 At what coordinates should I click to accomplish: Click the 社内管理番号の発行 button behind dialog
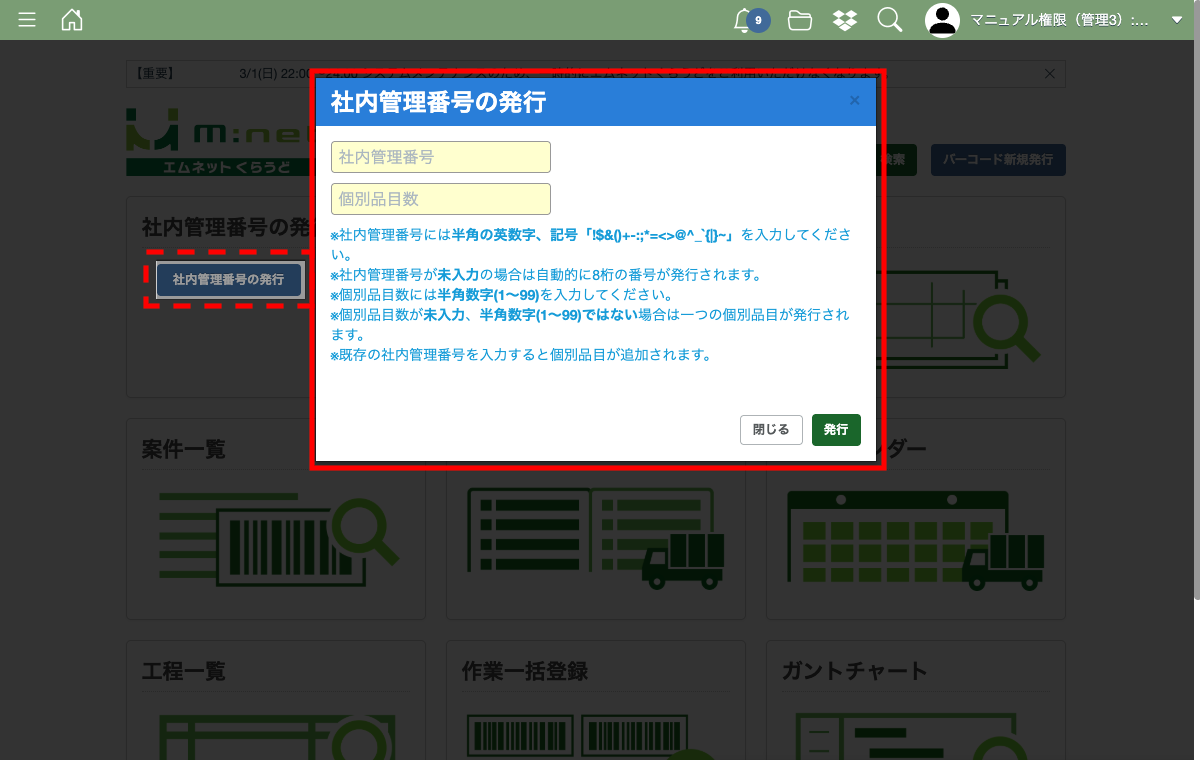coord(229,280)
